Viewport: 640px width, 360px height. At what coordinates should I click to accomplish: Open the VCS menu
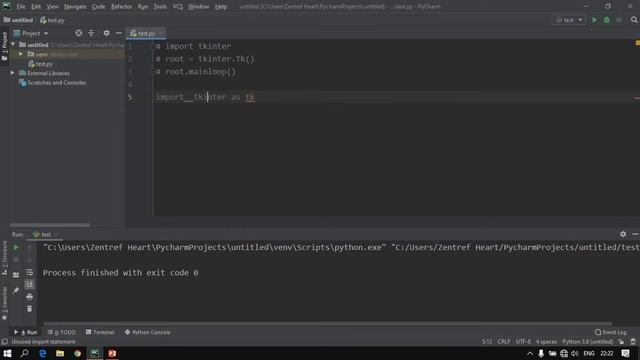point(178,7)
